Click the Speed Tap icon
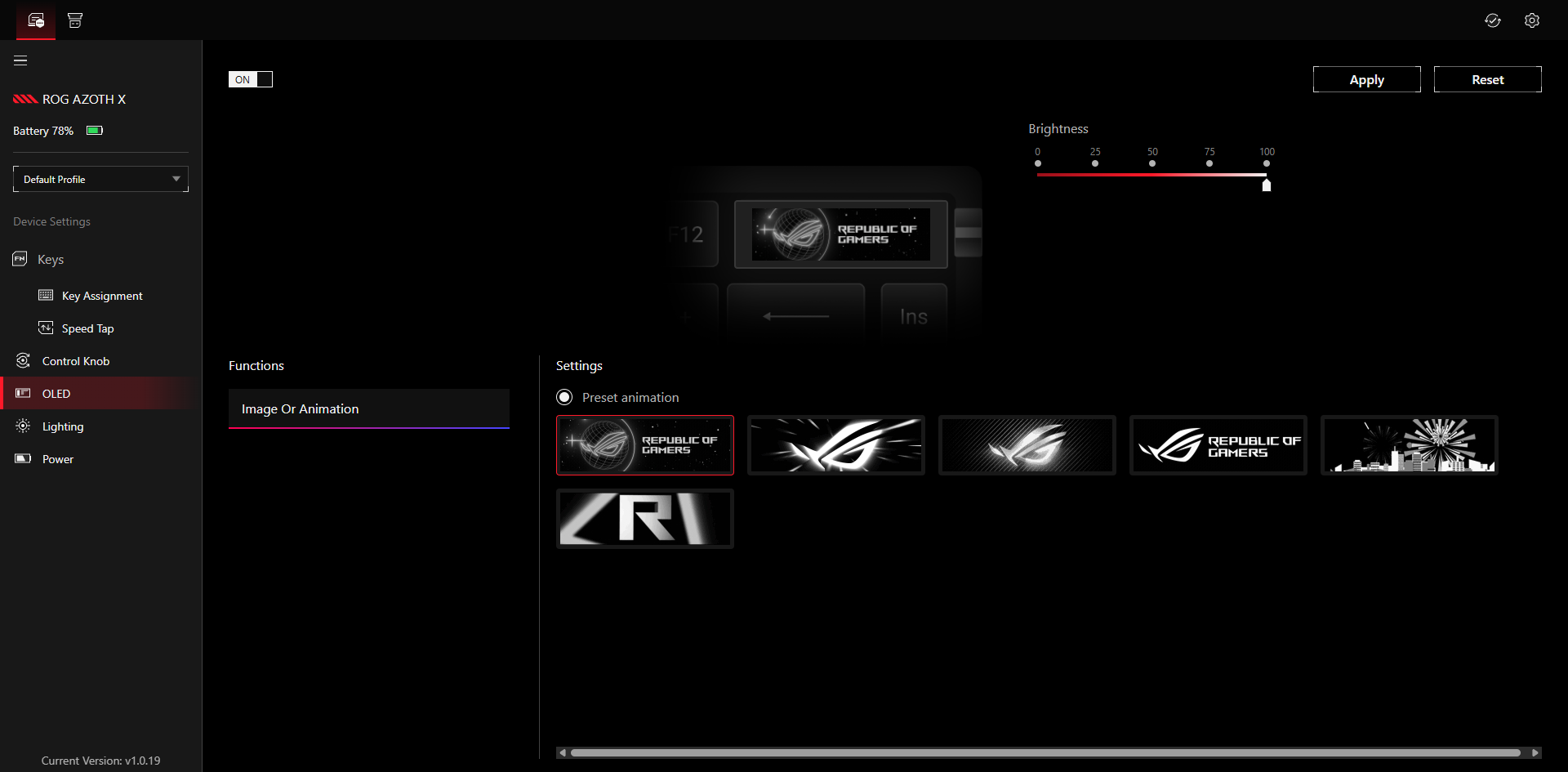 click(46, 328)
